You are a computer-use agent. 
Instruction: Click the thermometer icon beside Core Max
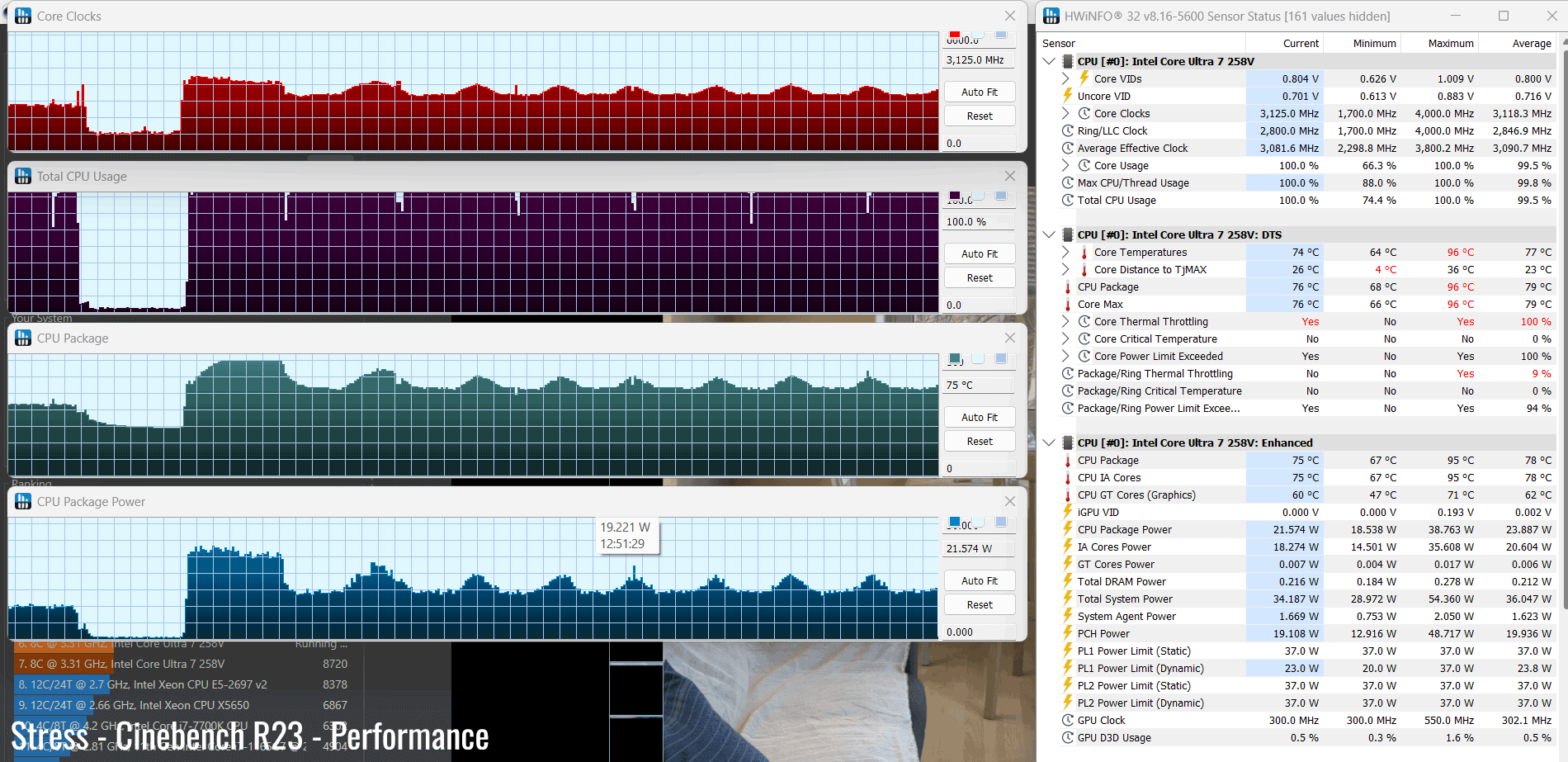(x=1068, y=304)
